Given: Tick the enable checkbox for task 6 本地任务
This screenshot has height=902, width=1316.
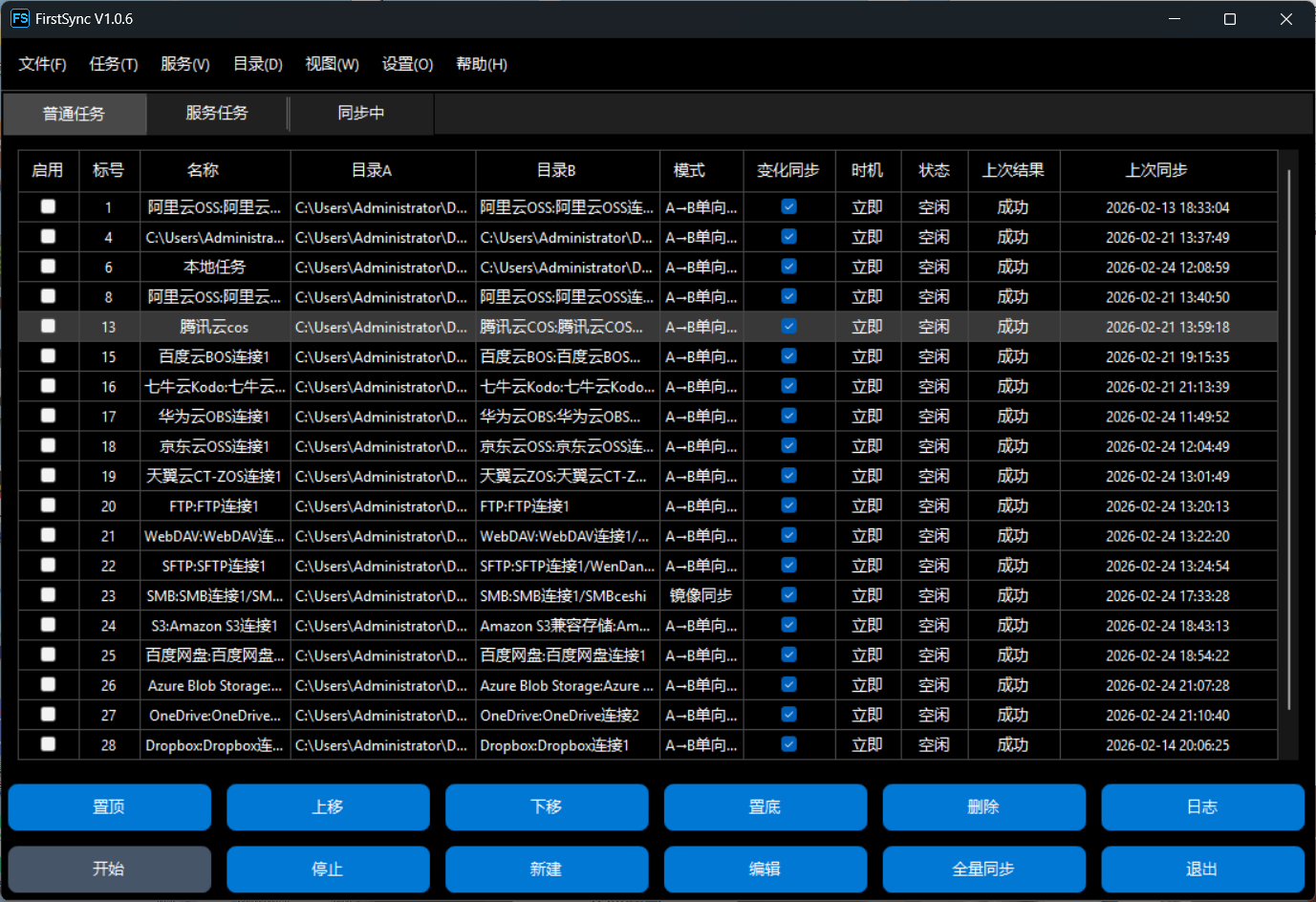Looking at the screenshot, I should point(48,267).
